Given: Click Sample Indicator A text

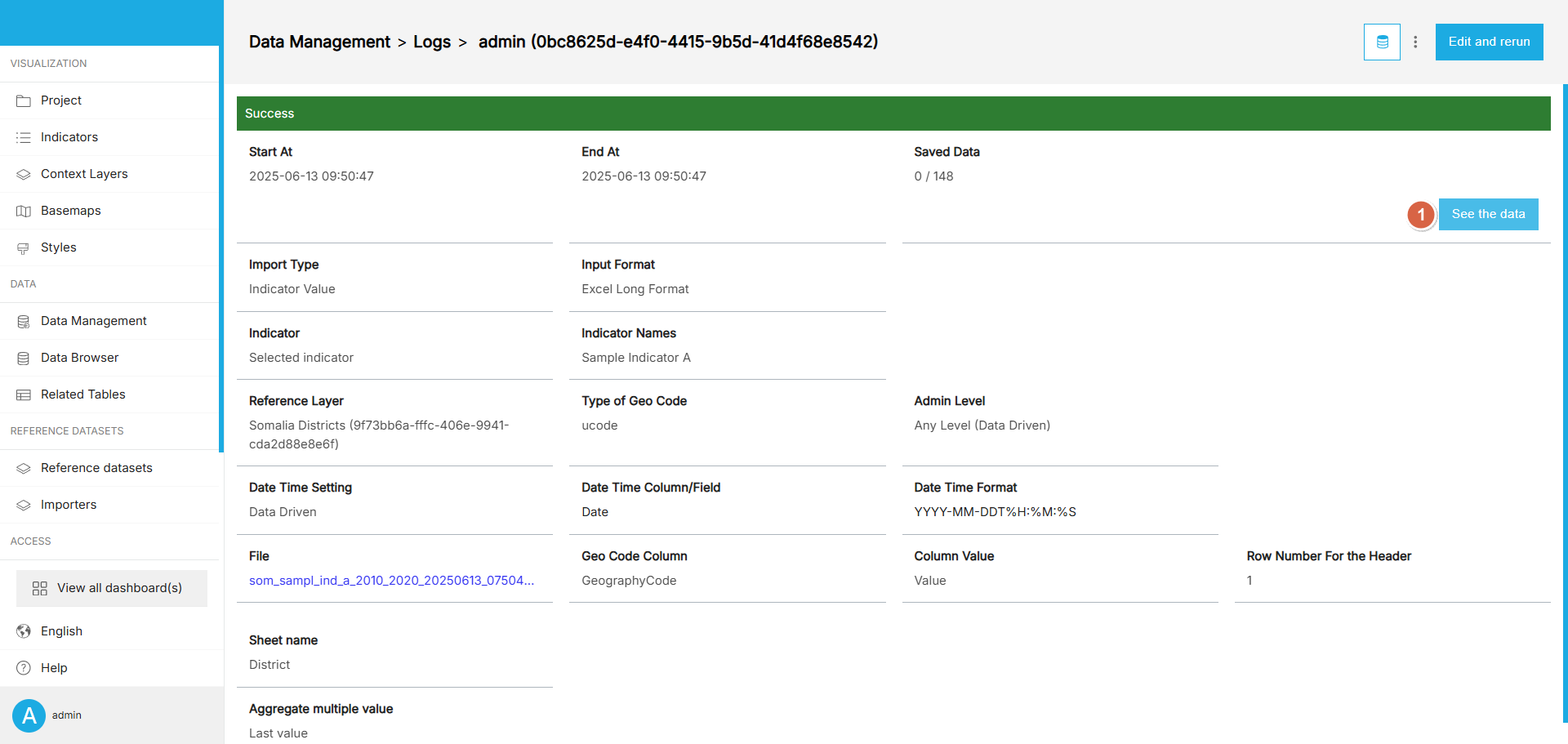Looking at the screenshot, I should [x=636, y=358].
